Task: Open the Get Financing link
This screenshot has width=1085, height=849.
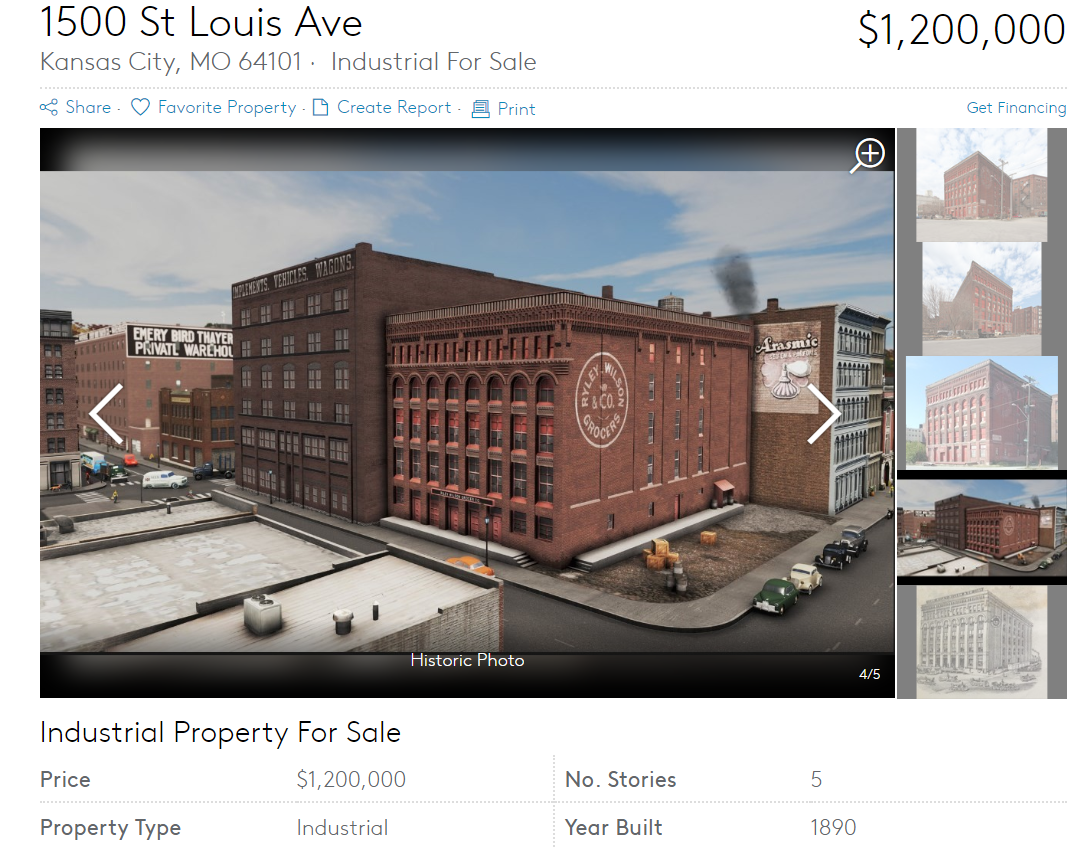Action: (x=1016, y=107)
